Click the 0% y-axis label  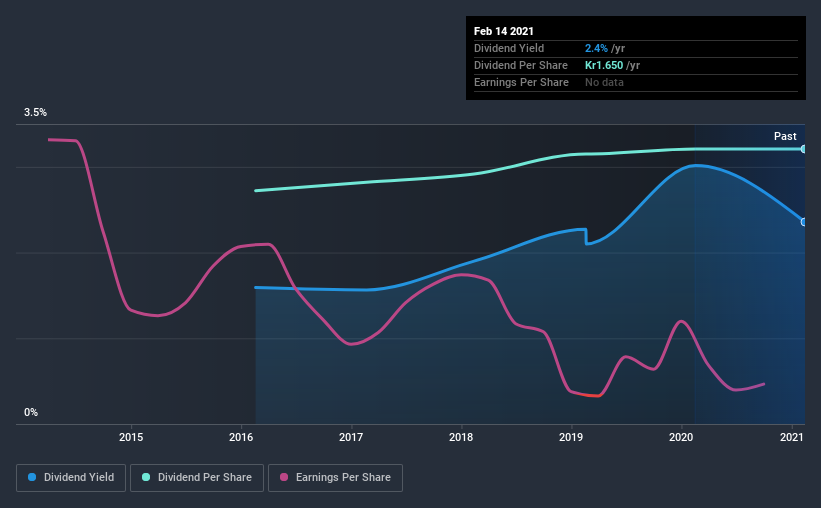[31, 413]
